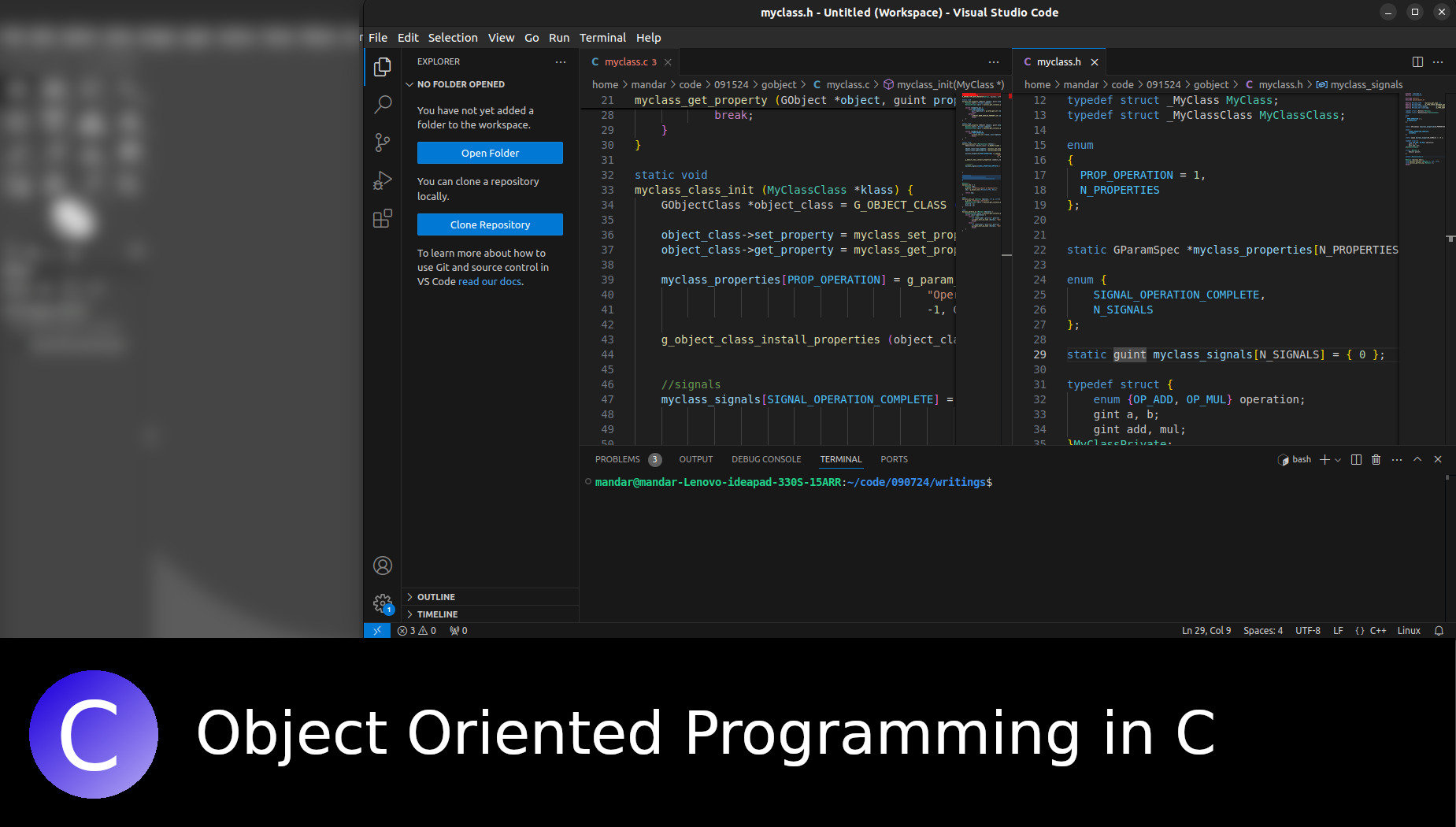The image size is (1456, 827).
Task: Switch to the Output panel tab
Action: point(696,459)
